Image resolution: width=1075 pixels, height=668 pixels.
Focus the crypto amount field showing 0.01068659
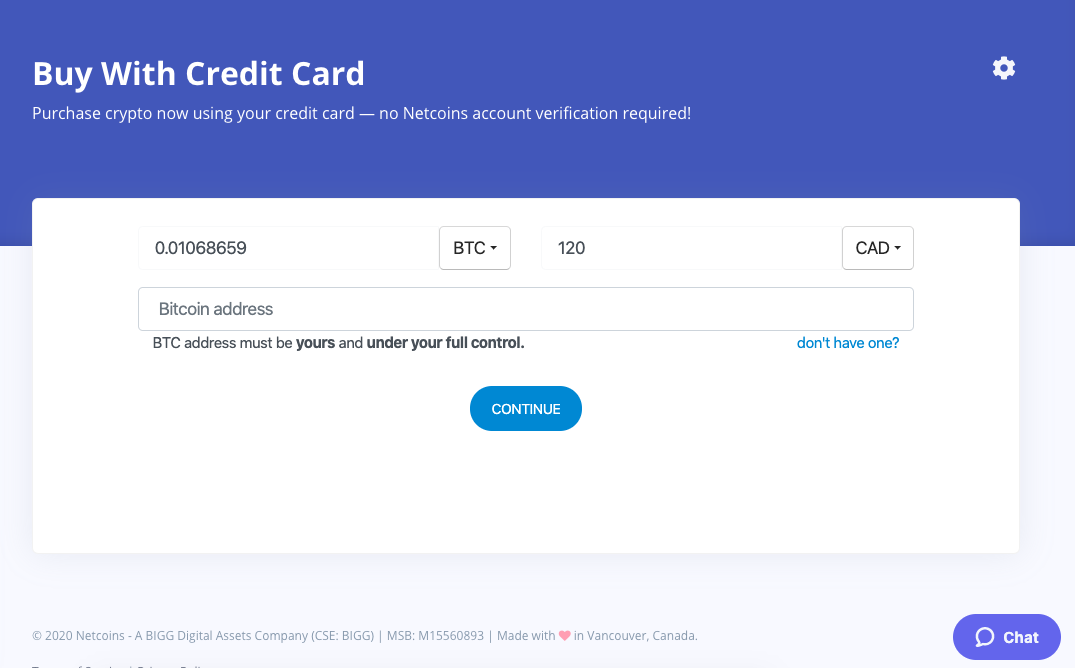click(x=288, y=248)
